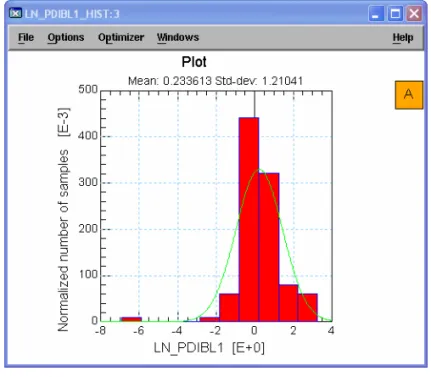The height and width of the screenshot is (377, 431).
Task: Click the LN_PDIBL1 [E+0] x-axis label
Action: [209, 348]
